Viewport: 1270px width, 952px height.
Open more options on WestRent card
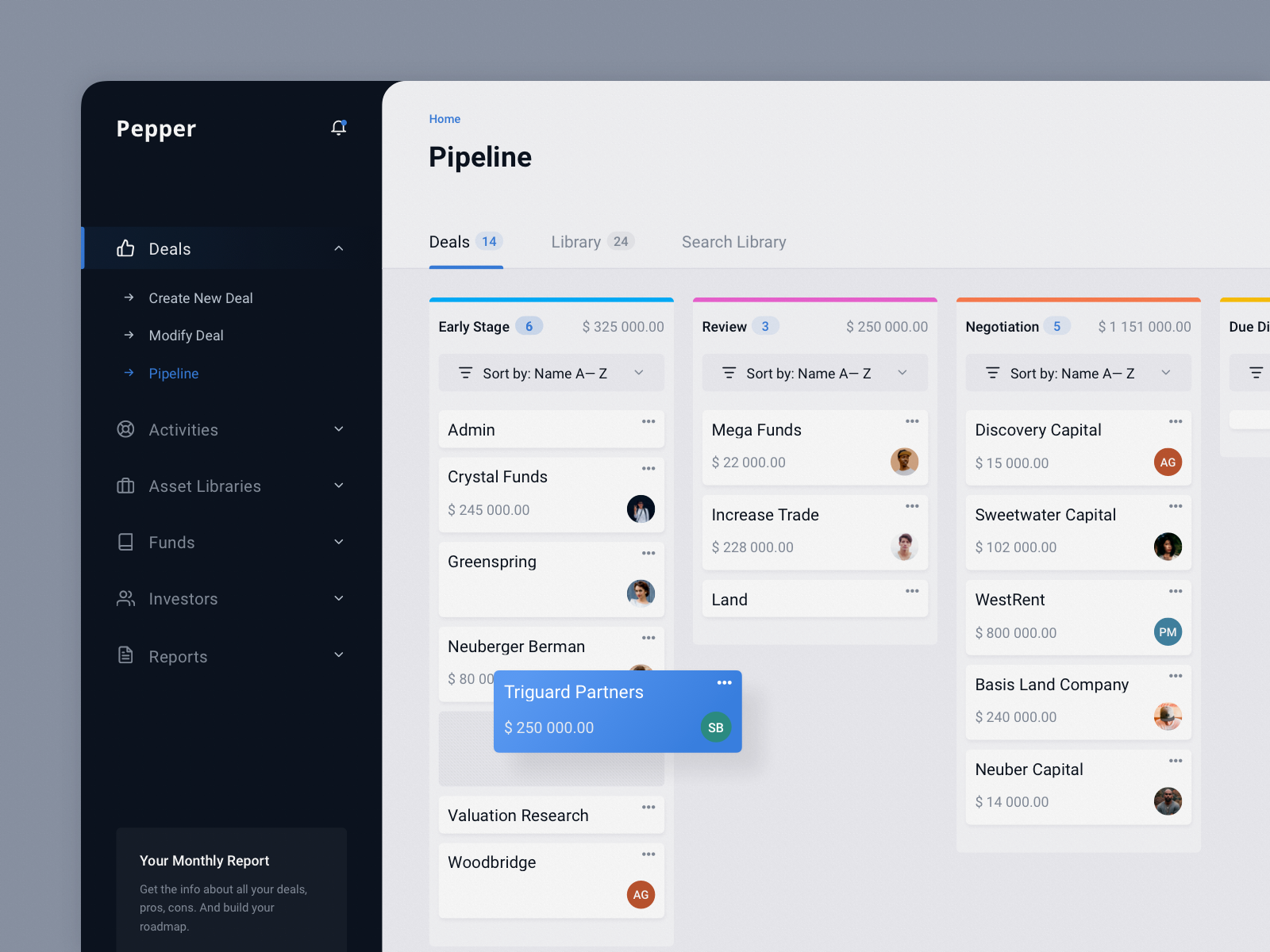click(x=1176, y=591)
